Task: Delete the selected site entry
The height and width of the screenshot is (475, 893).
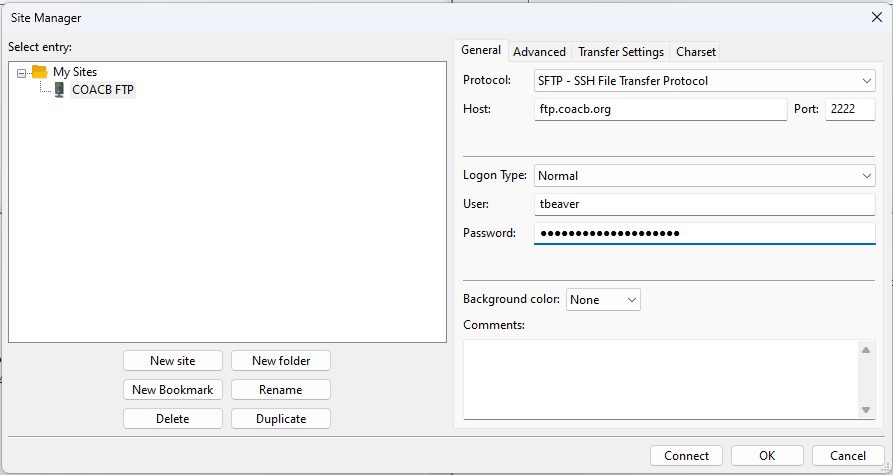Action: click(x=173, y=419)
